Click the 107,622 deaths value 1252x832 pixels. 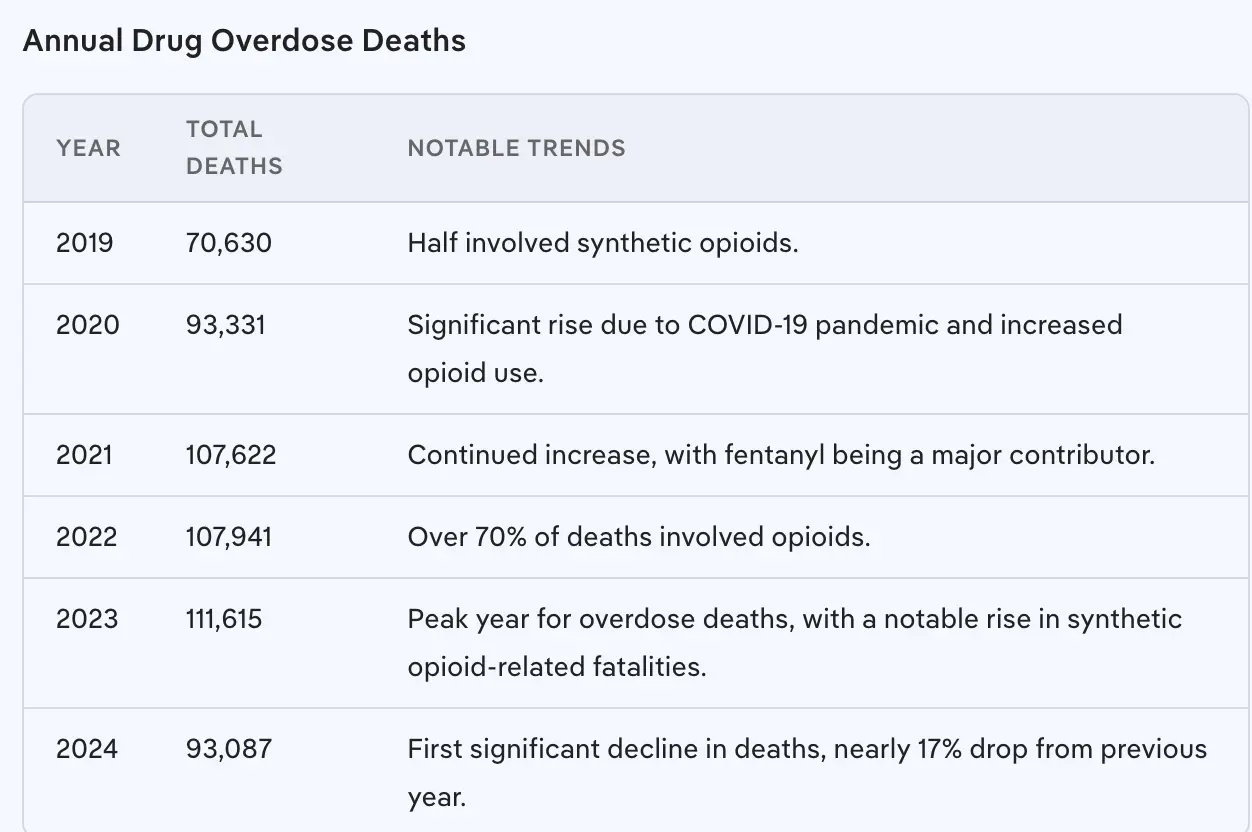[x=231, y=455]
